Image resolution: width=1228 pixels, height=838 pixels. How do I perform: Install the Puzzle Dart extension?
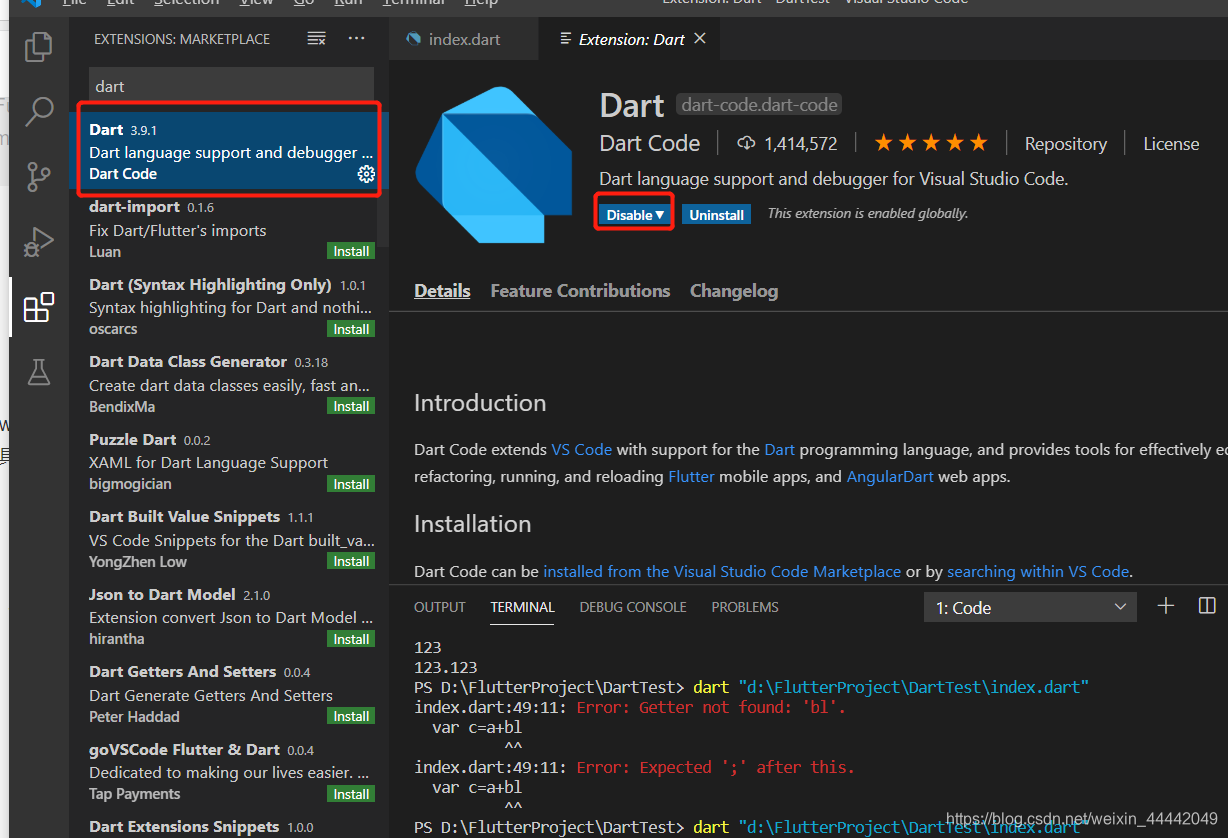[351, 484]
